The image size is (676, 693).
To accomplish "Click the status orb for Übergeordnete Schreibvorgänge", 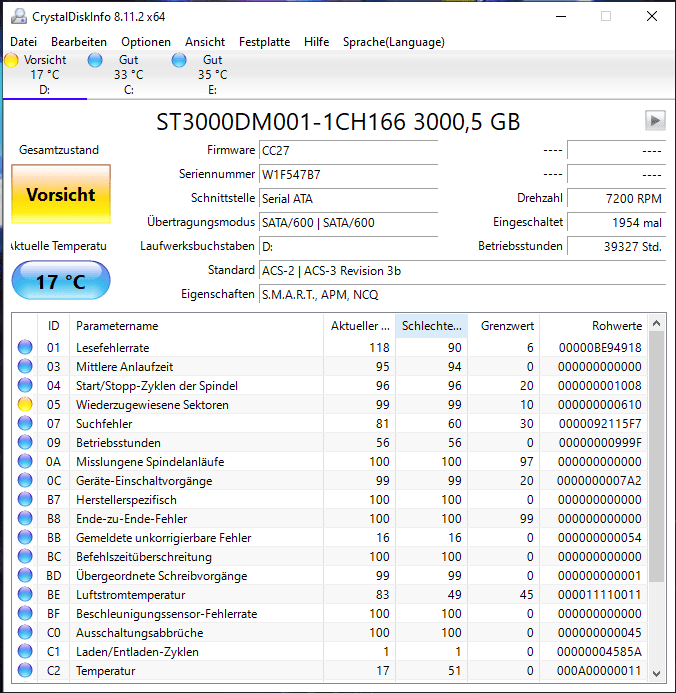I will [x=25, y=575].
